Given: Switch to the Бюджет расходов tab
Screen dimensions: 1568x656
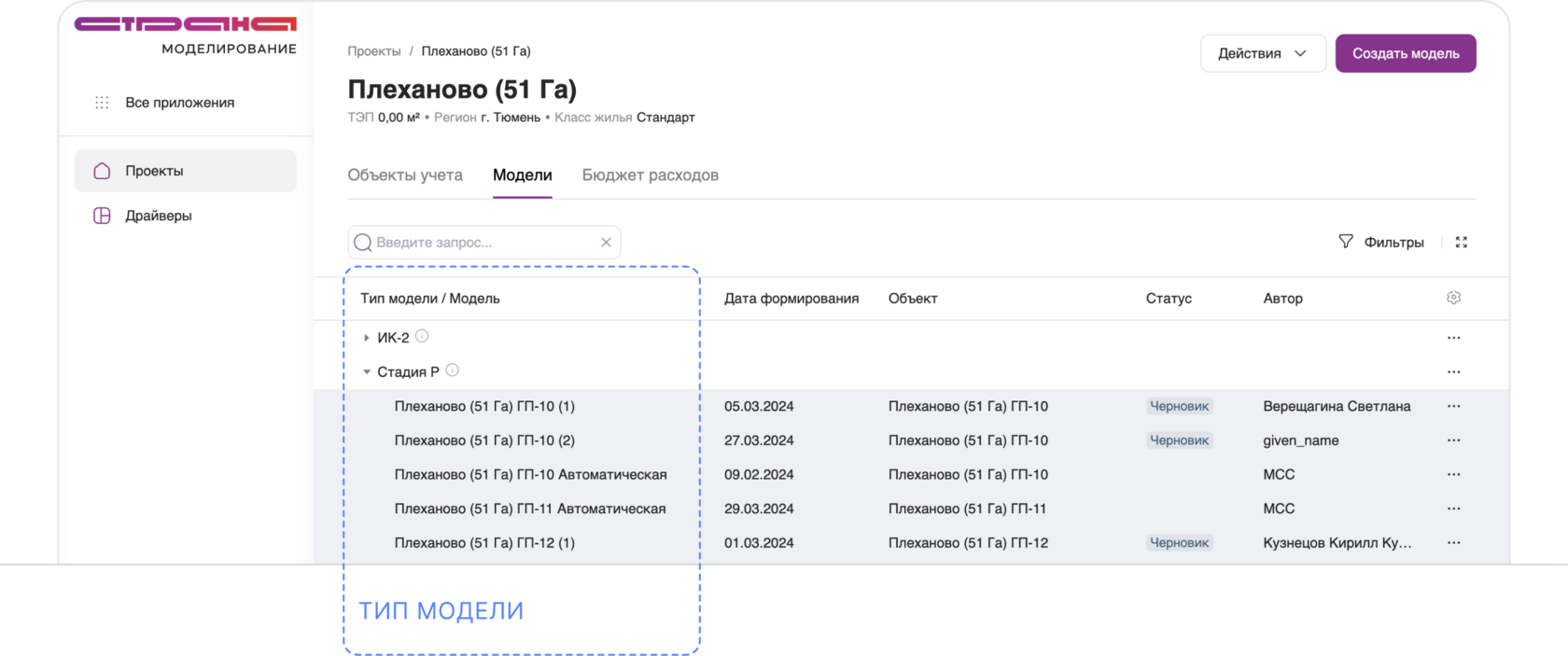Looking at the screenshot, I should 650,175.
